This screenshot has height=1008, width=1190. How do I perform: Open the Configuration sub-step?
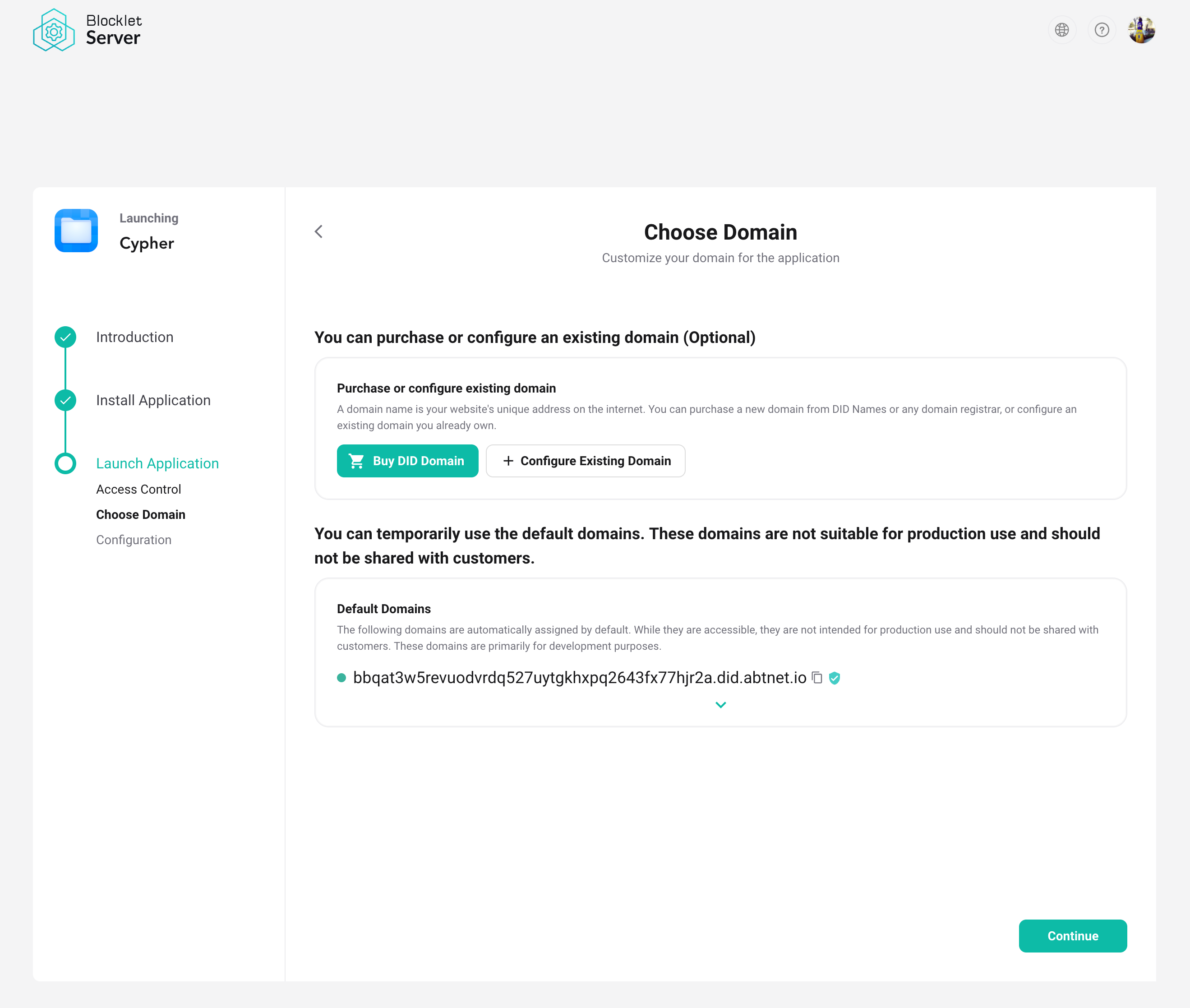tap(134, 540)
